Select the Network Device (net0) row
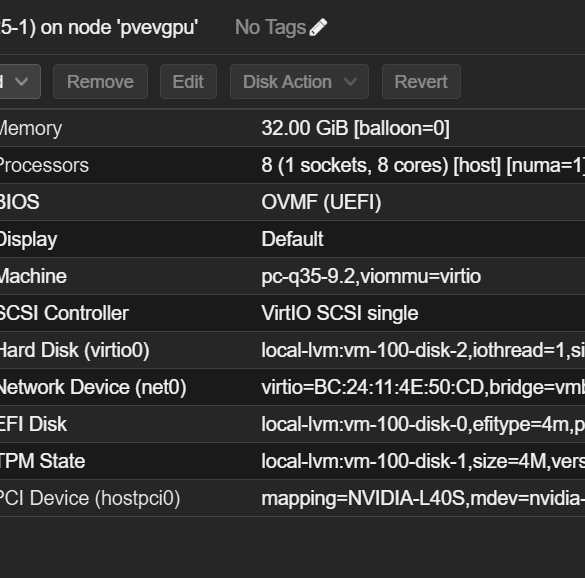 tap(292, 387)
